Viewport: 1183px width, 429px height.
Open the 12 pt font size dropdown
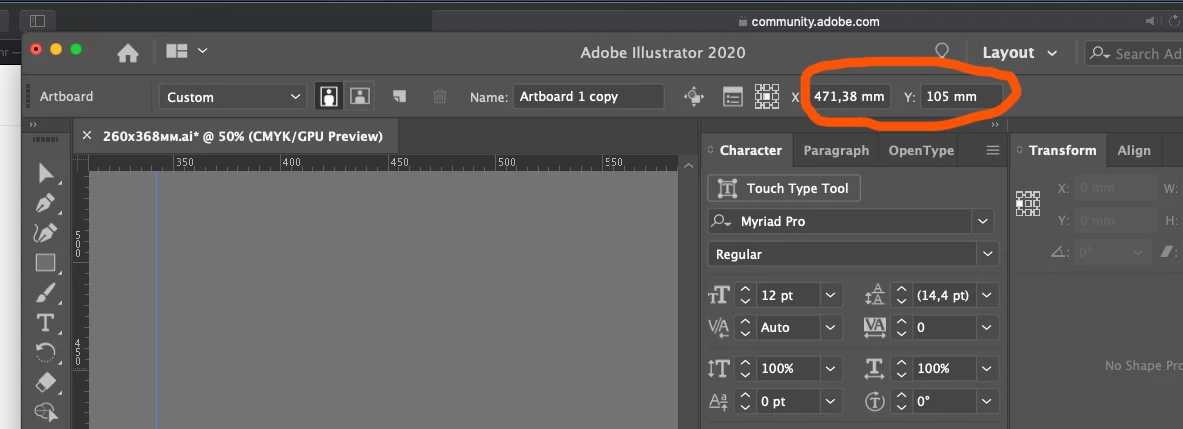(831, 295)
